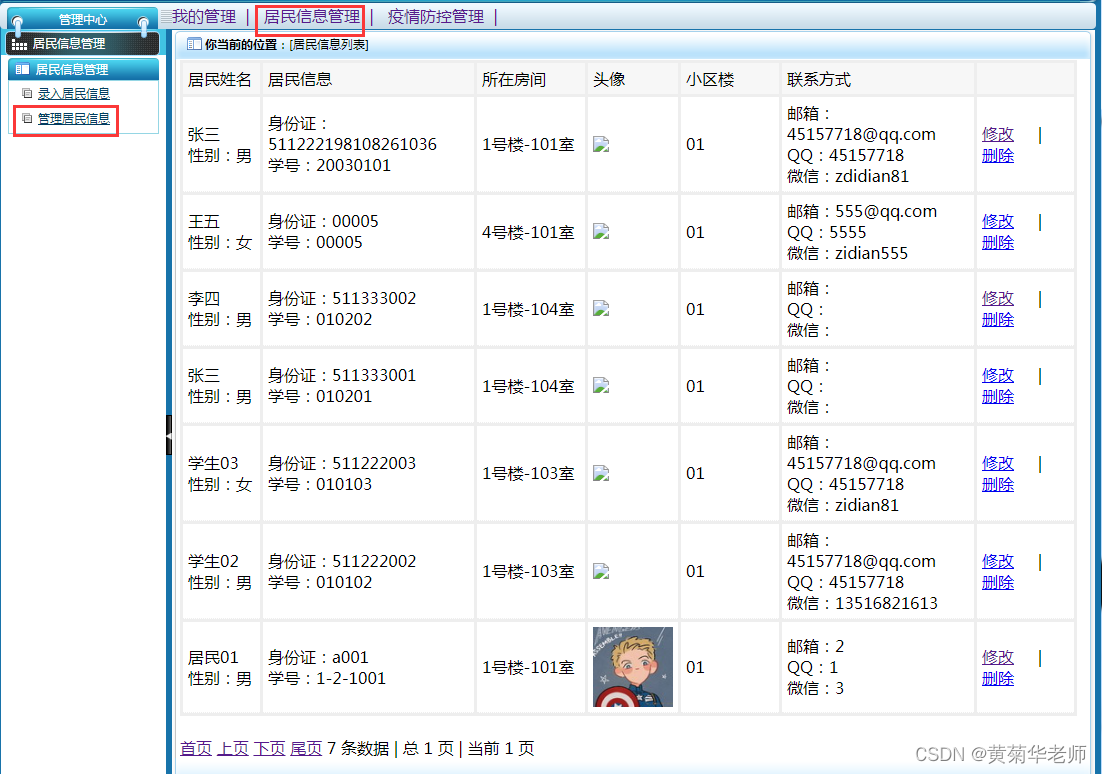Select the 4号楼-101室 room cell
Image resolution: width=1102 pixels, height=774 pixels.
(529, 232)
